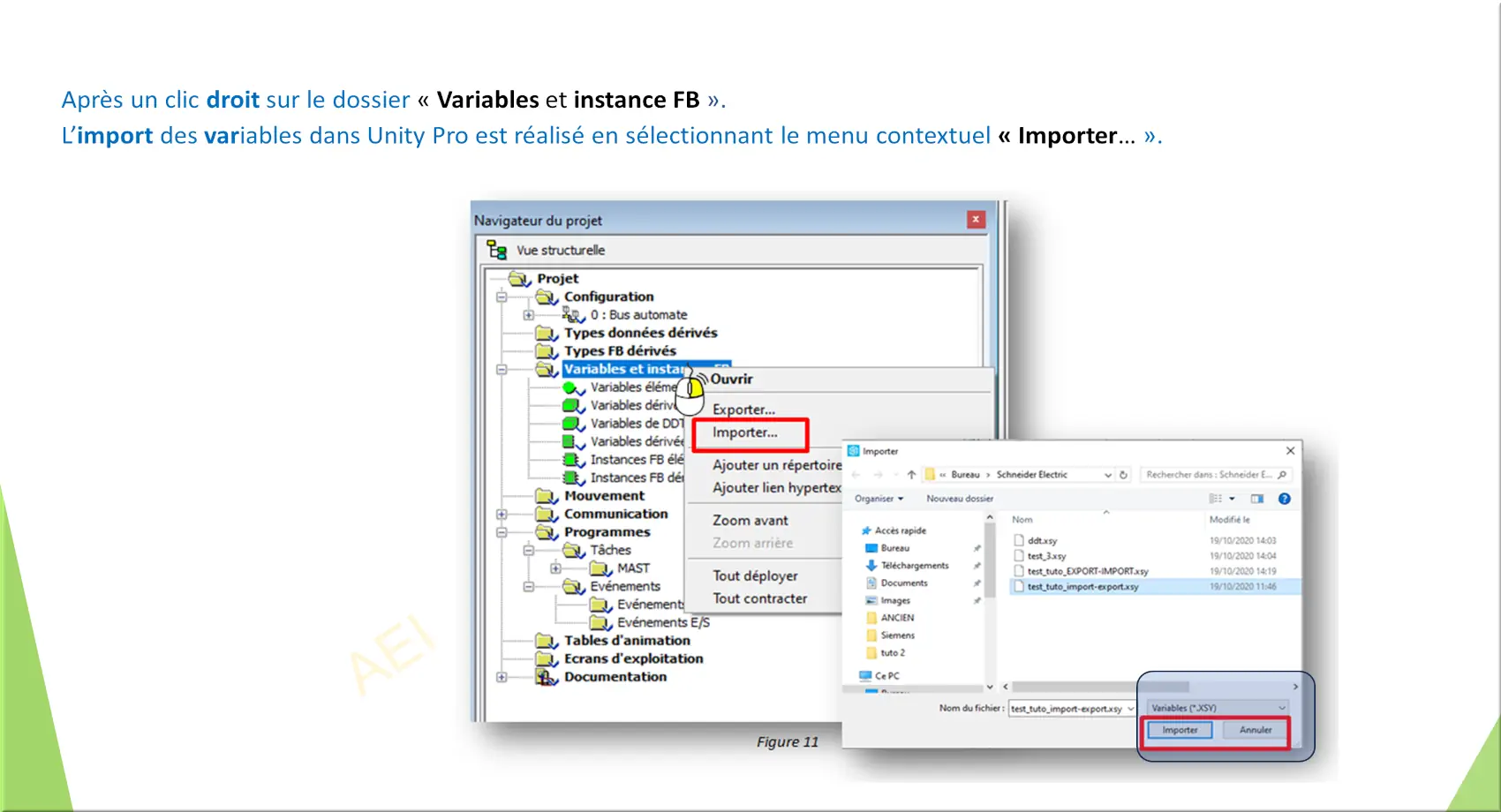Select file test_3.xsy
1501x812 pixels.
tap(1046, 556)
